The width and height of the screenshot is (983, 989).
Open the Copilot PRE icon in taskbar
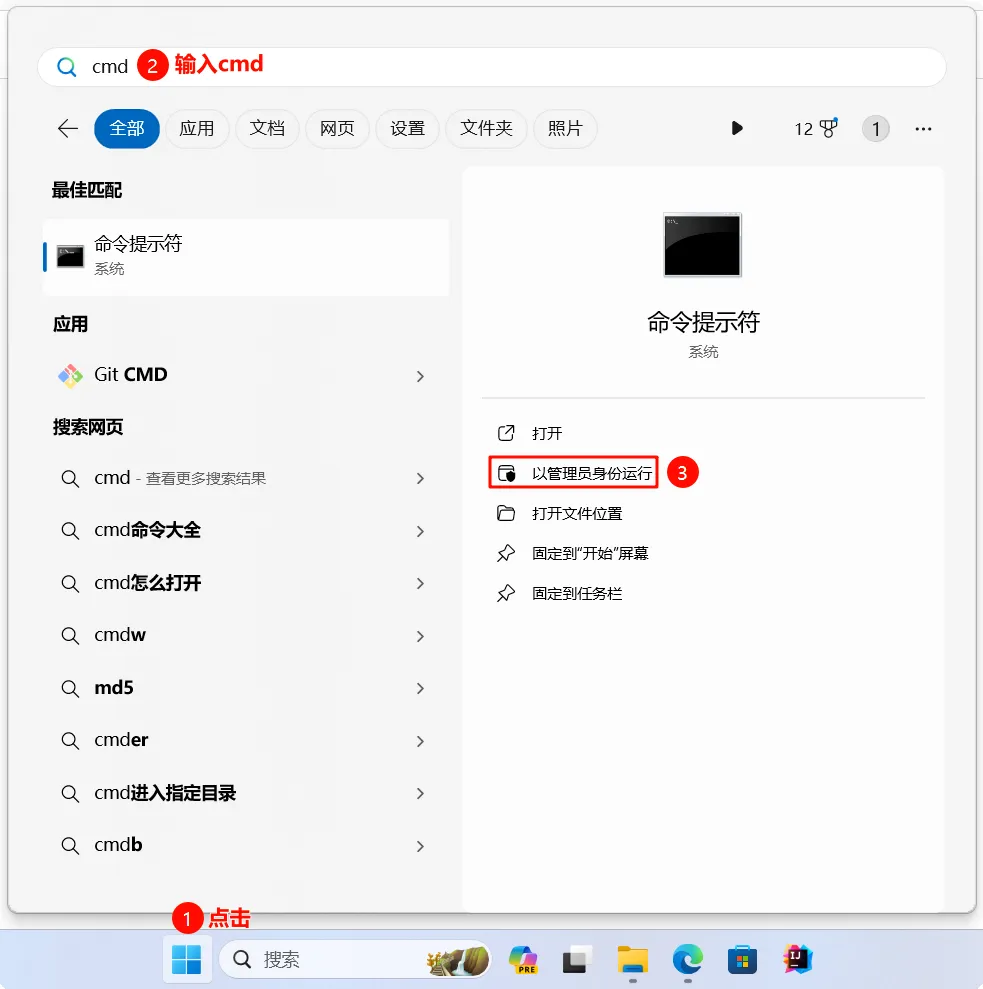pos(523,959)
